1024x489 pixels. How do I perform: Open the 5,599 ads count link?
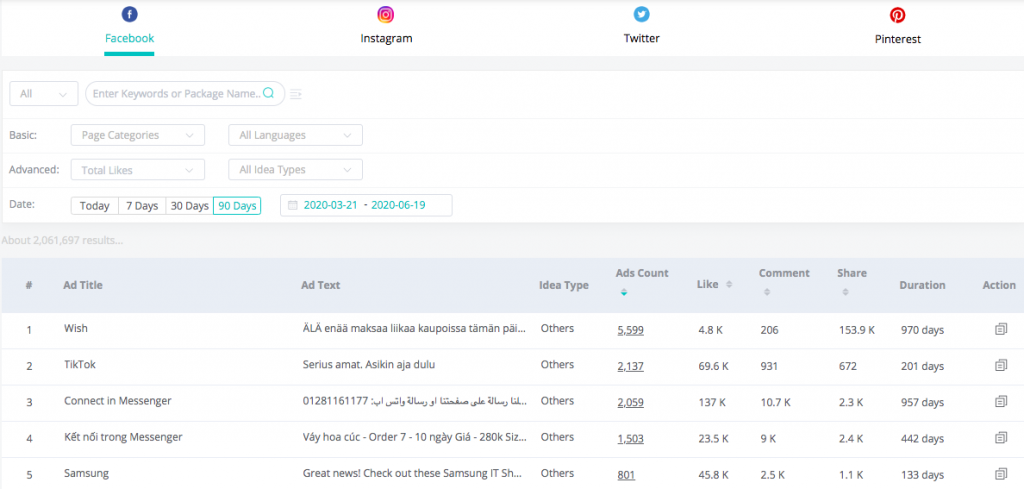pos(630,330)
